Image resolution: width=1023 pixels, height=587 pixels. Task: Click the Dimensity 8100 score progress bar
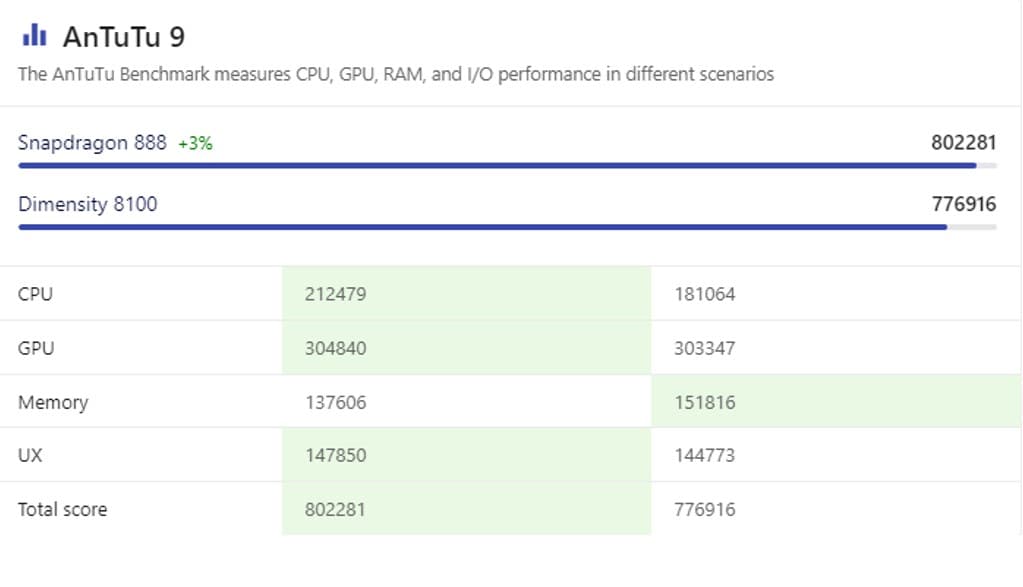coord(508,227)
